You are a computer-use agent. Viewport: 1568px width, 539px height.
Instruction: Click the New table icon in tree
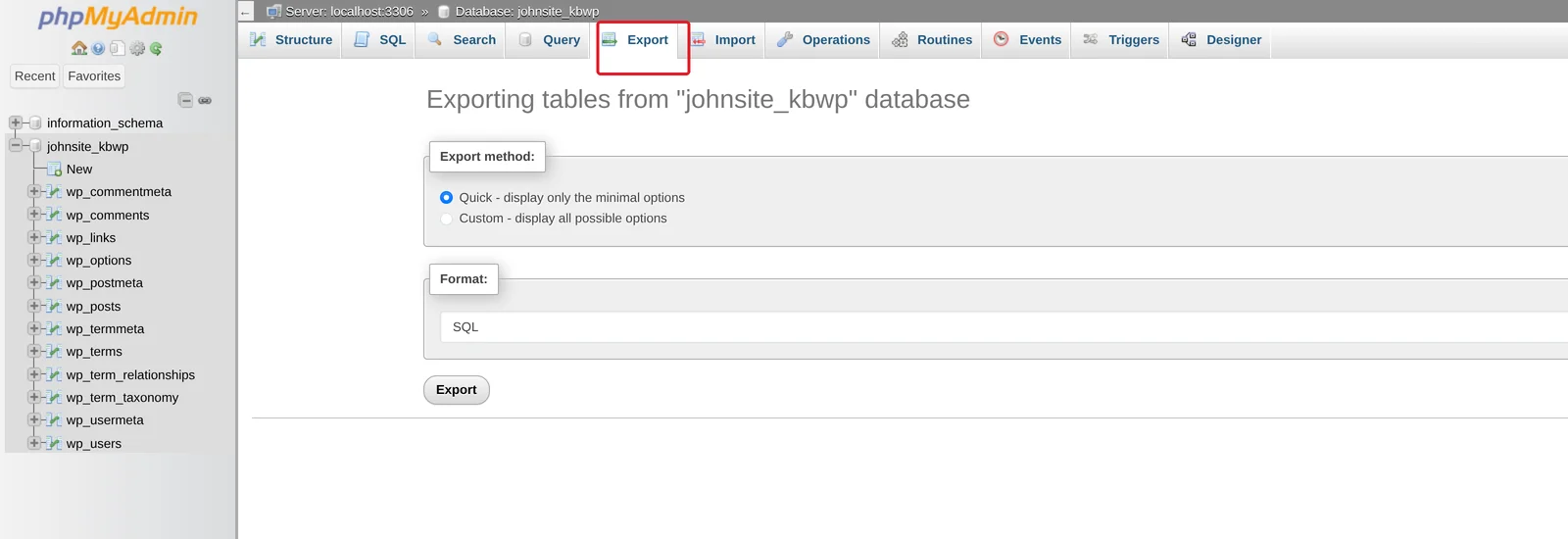(x=55, y=169)
